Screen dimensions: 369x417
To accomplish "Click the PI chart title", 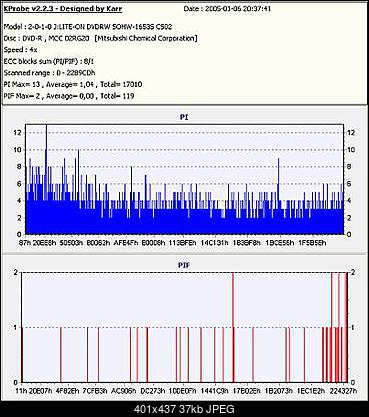I will click(184, 117).
